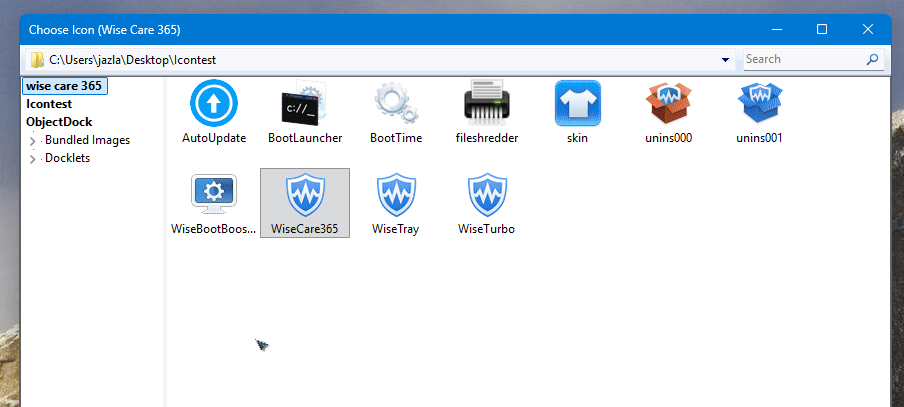Select the WiseCare365 shield icon
The width and height of the screenshot is (904, 407).
(305, 195)
